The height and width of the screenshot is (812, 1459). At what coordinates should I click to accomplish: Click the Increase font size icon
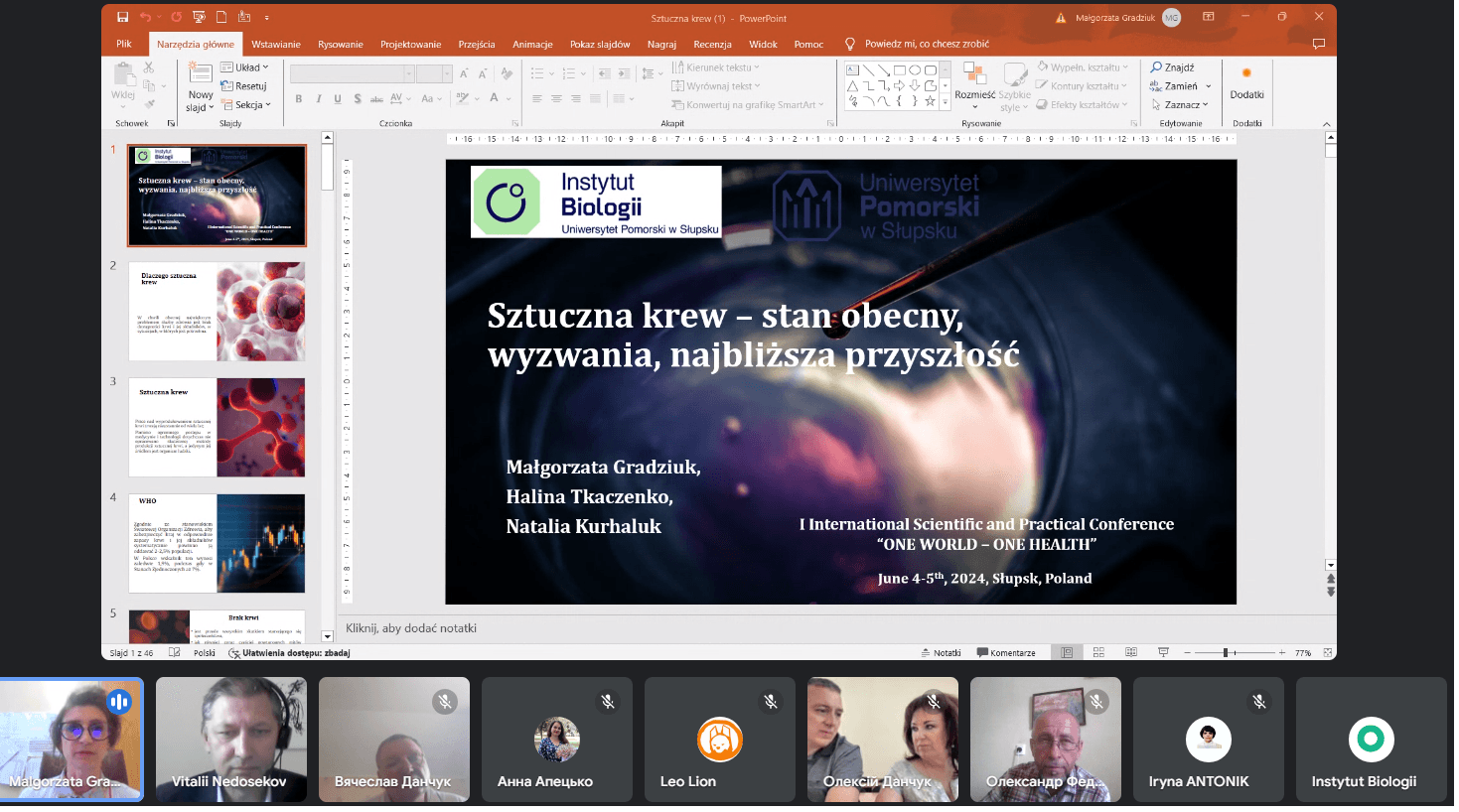click(464, 73)
